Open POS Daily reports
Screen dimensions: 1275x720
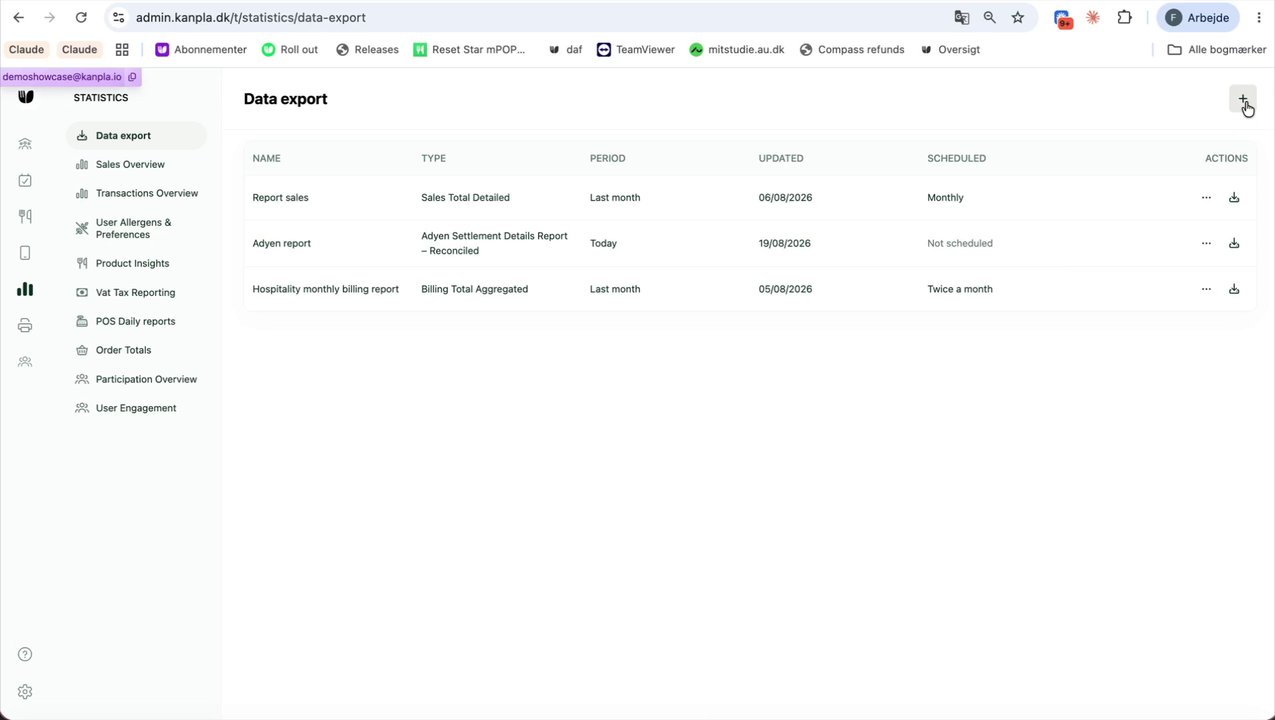[x=136, y=321]
